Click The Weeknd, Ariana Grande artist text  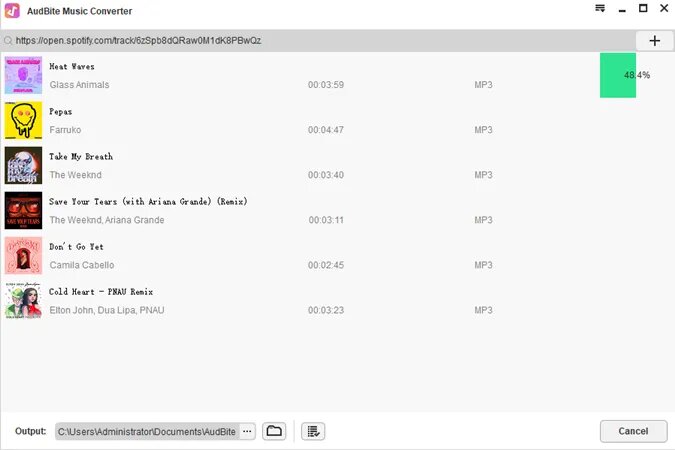(107, 220)
